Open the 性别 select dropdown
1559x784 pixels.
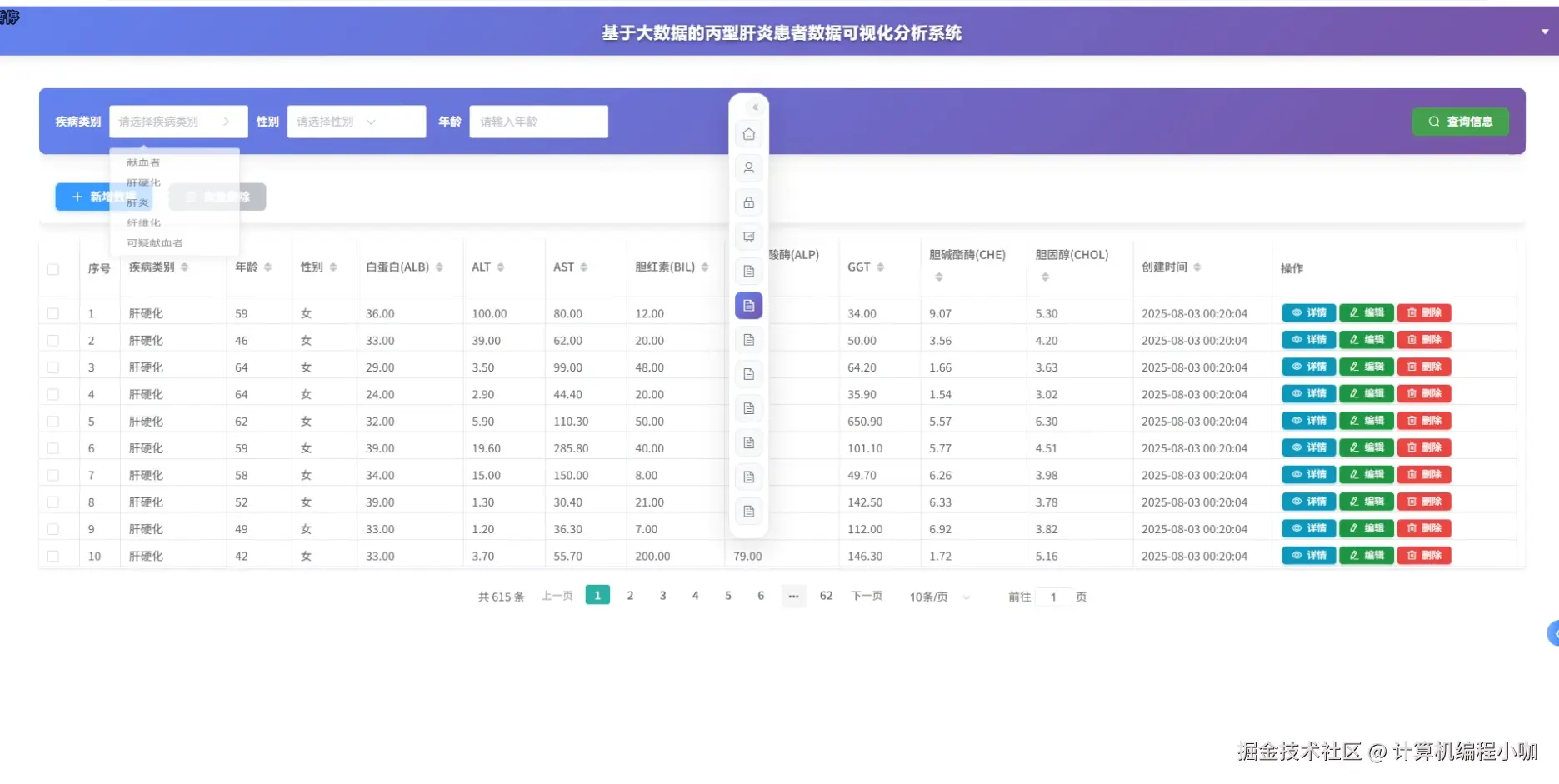pos(357,122)
